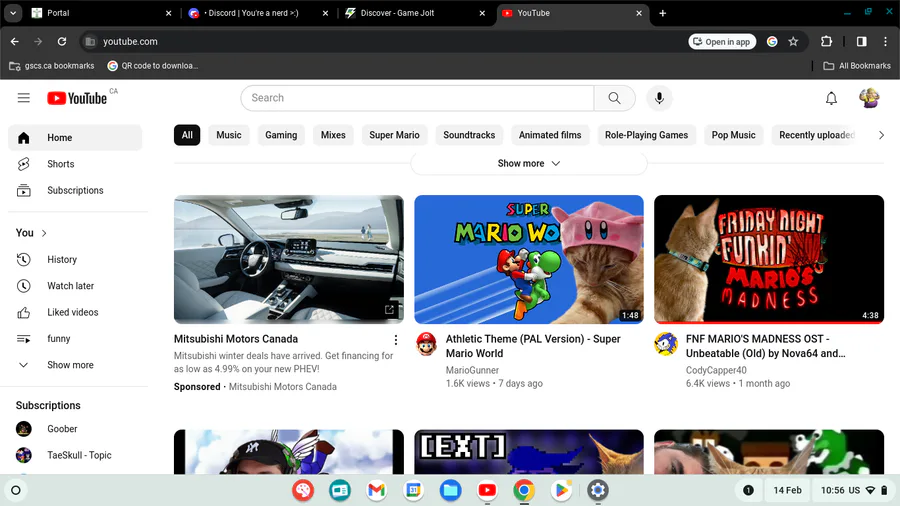Switch to the Portal browser tab

[x=101, y=13]
